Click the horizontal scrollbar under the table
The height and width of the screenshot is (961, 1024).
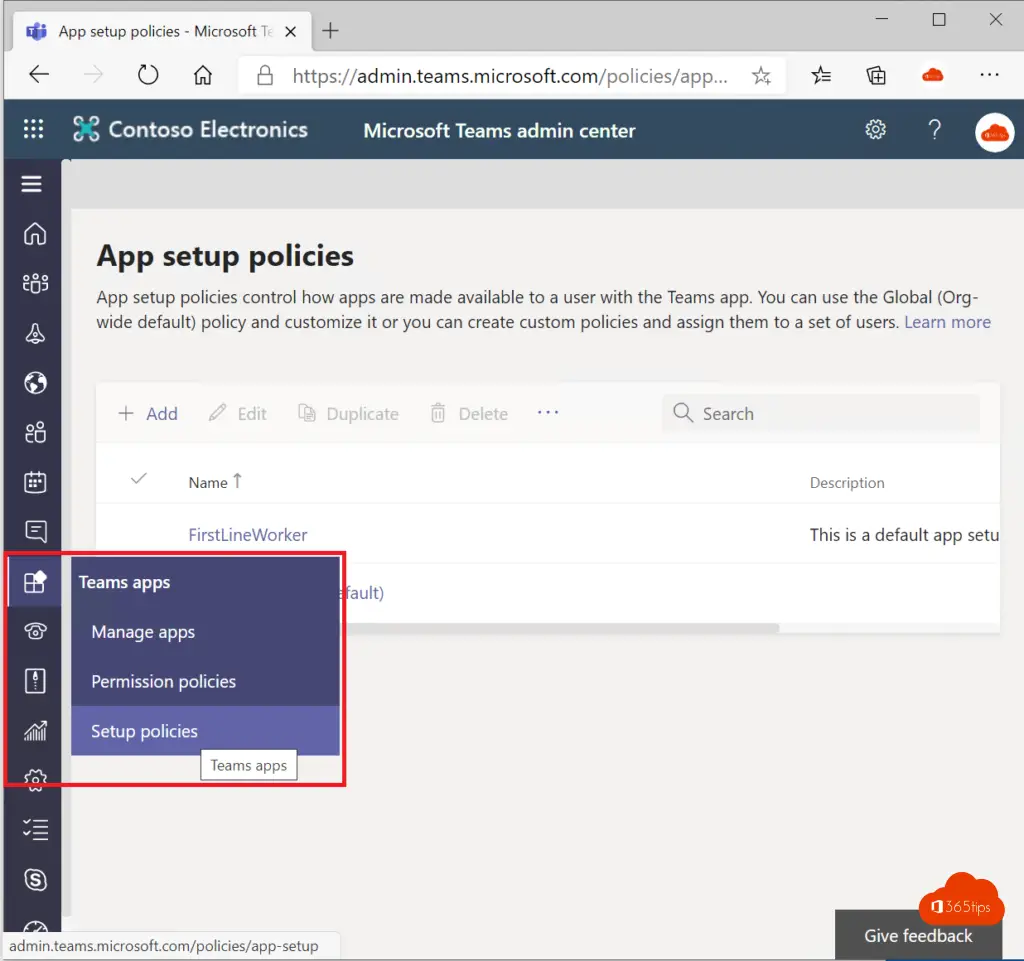point(560,629)
